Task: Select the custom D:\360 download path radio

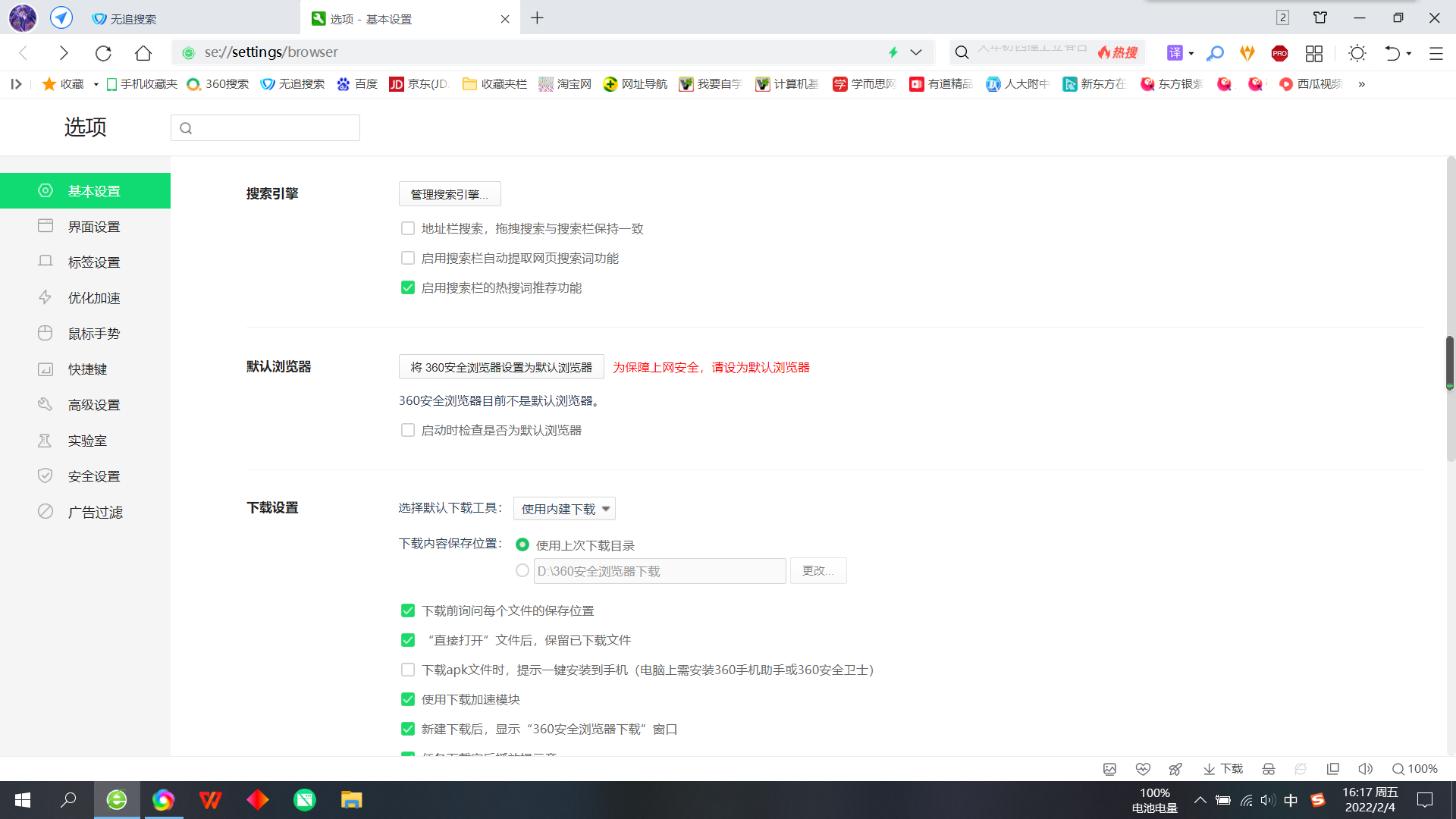Action: 522,570
